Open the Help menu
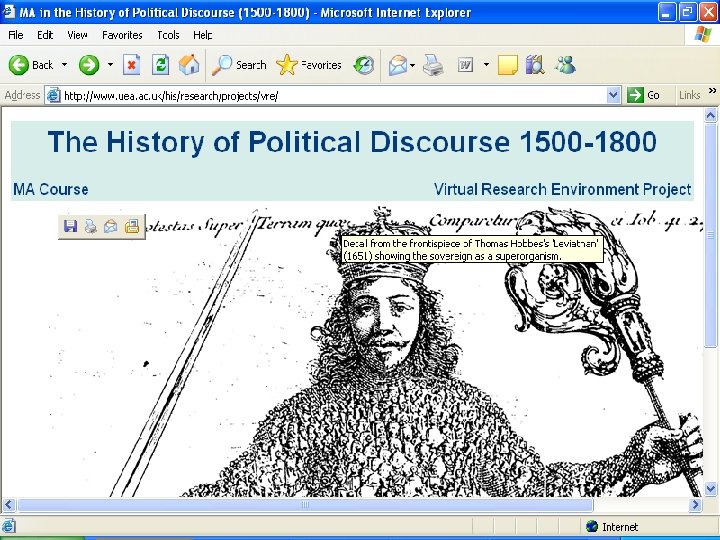 pos(202,35)
